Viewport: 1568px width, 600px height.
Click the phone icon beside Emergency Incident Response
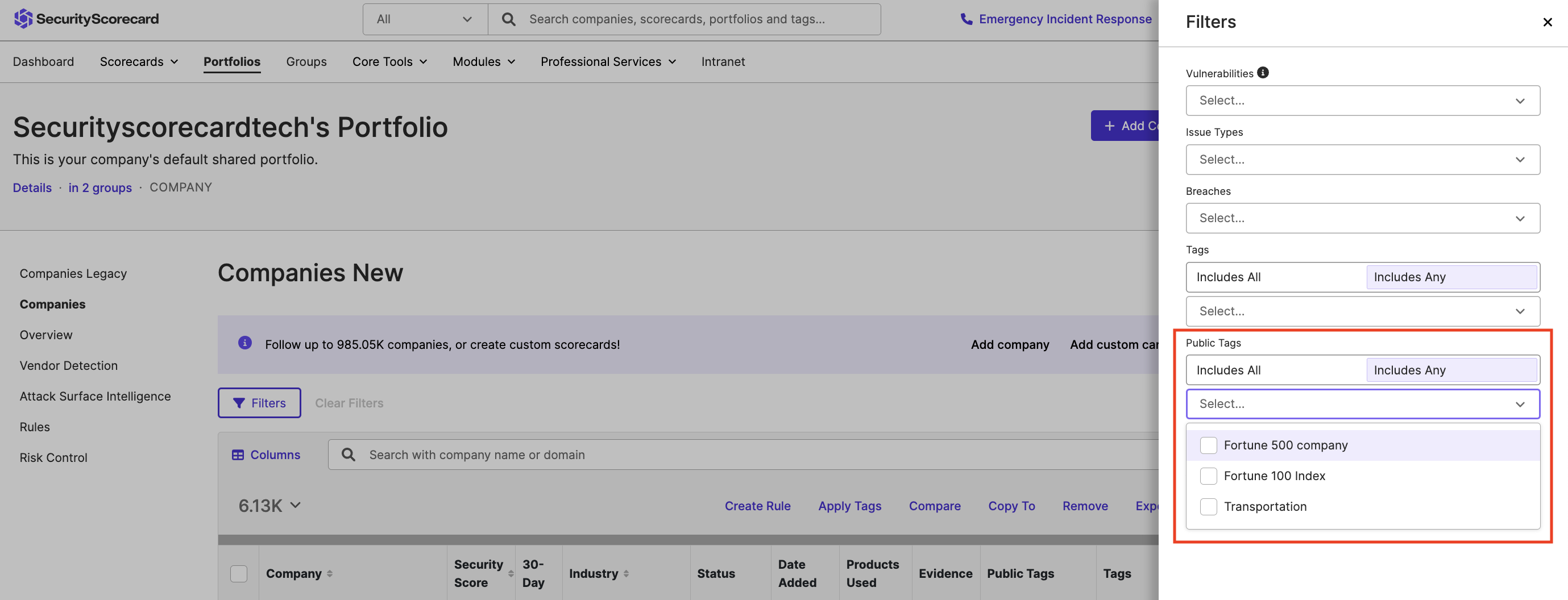[x=966, y=19]
